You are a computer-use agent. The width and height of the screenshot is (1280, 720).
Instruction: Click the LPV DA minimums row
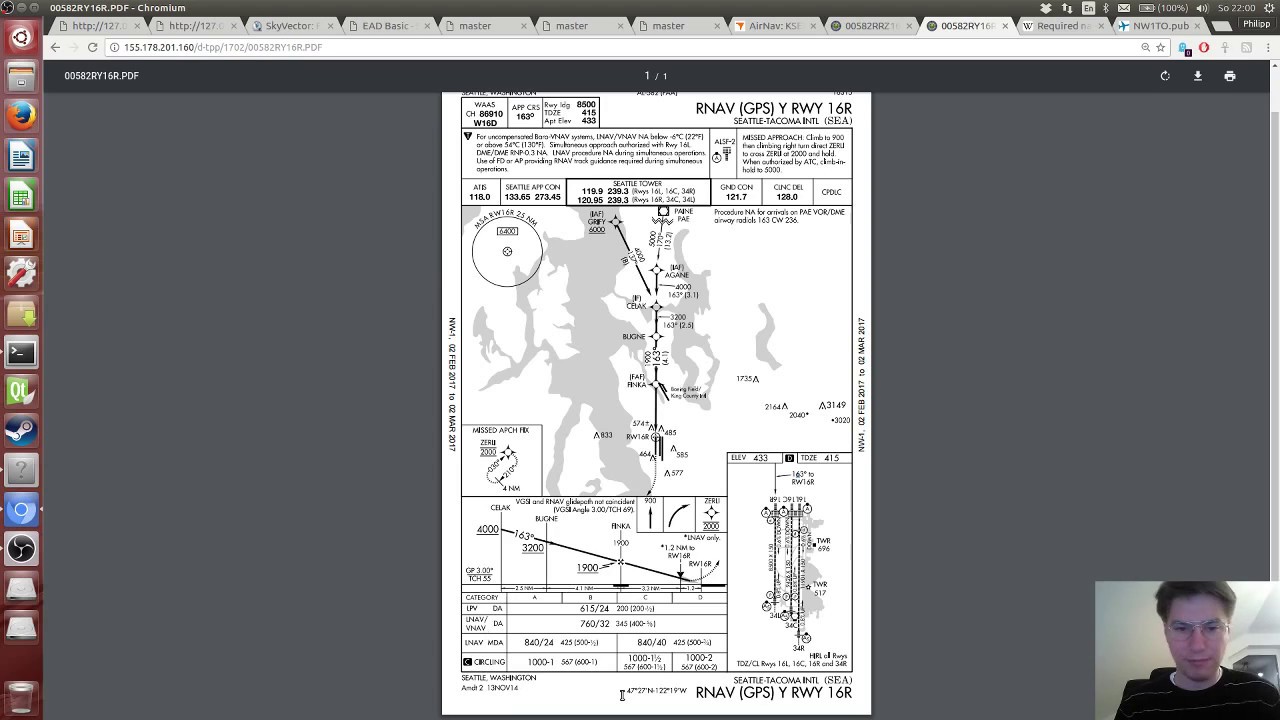594,608
